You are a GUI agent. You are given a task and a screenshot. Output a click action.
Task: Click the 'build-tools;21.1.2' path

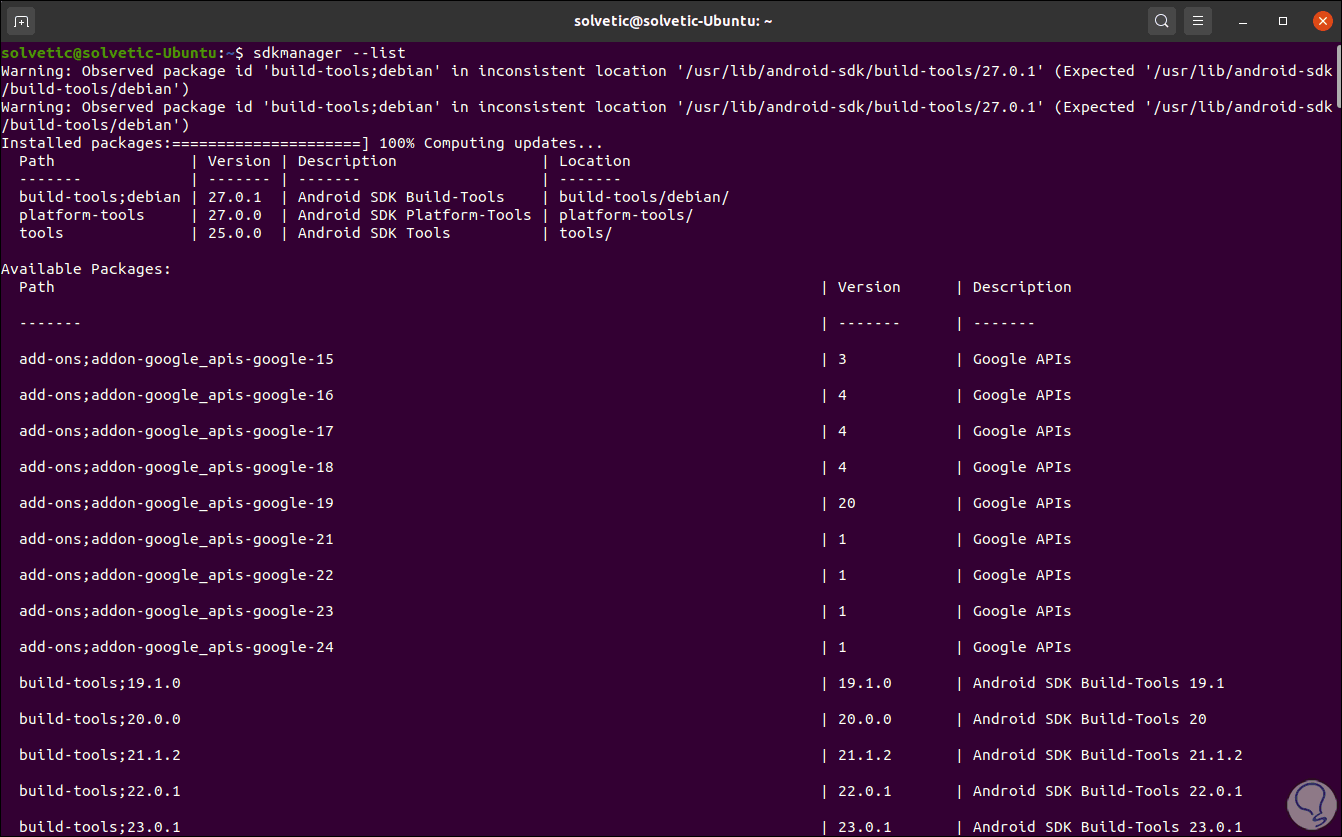click(100, 755)
